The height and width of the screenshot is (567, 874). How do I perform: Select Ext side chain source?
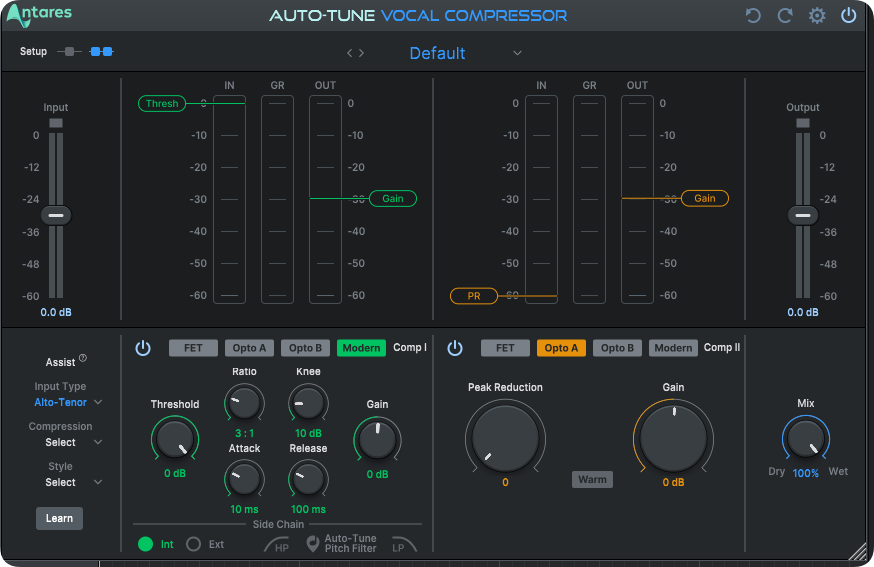[193, 544]
